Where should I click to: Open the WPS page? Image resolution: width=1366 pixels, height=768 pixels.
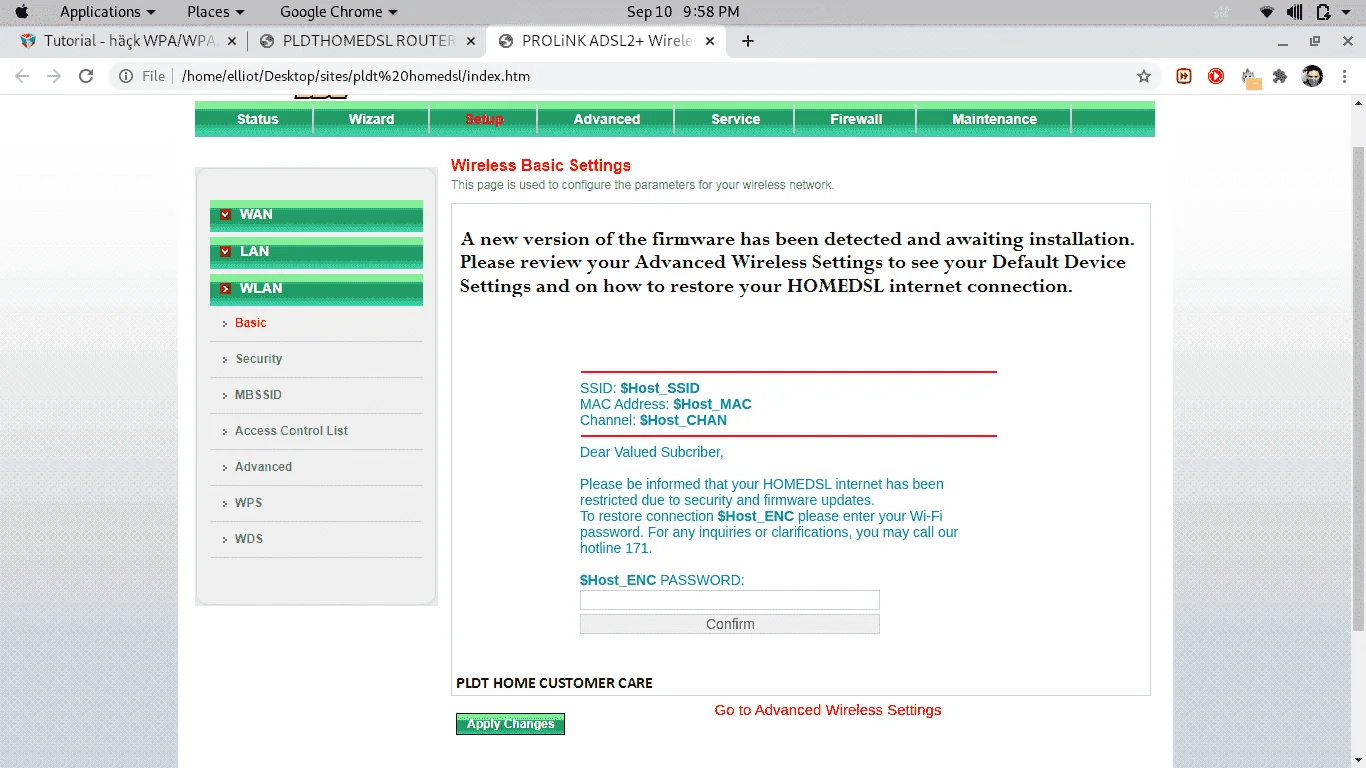pyautogui.click(x=248, y=503)
